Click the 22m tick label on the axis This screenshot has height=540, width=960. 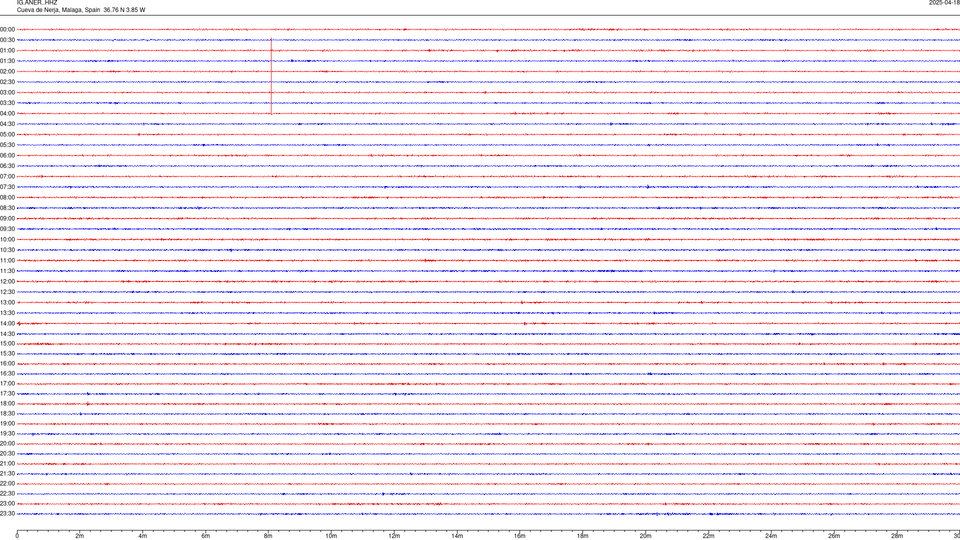(708, 536)
